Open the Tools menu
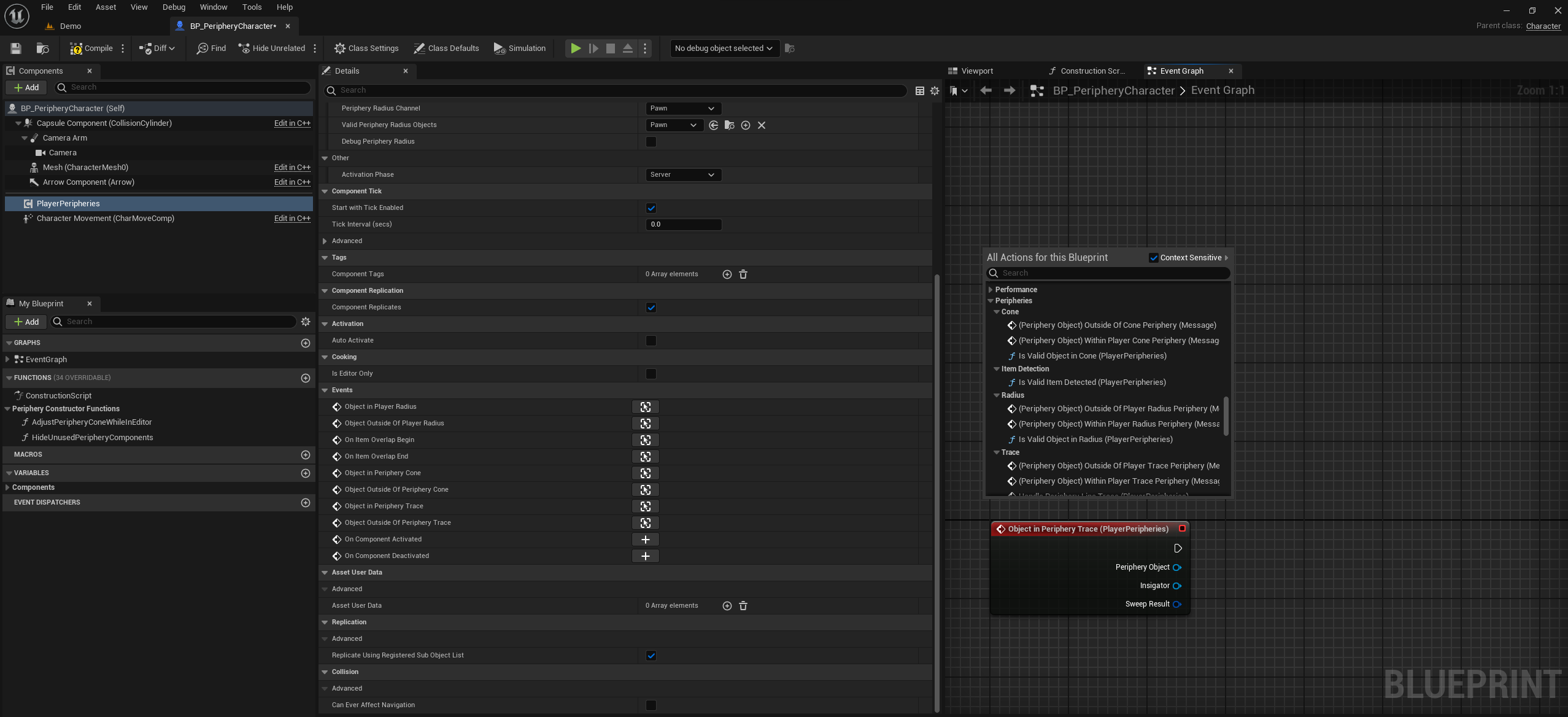The height and width of the screenshot is (717, 1568). point(252,7)
